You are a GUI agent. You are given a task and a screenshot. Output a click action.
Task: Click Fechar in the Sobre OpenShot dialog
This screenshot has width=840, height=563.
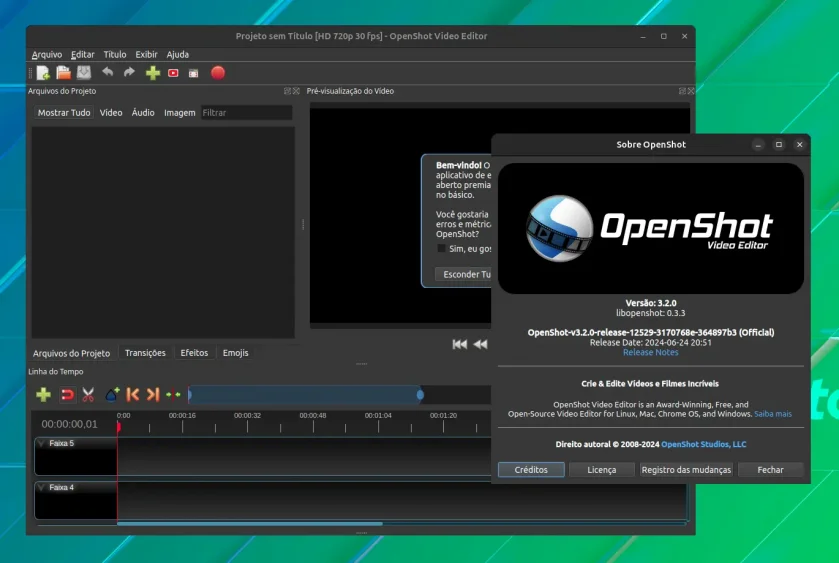tap(770, 470)
